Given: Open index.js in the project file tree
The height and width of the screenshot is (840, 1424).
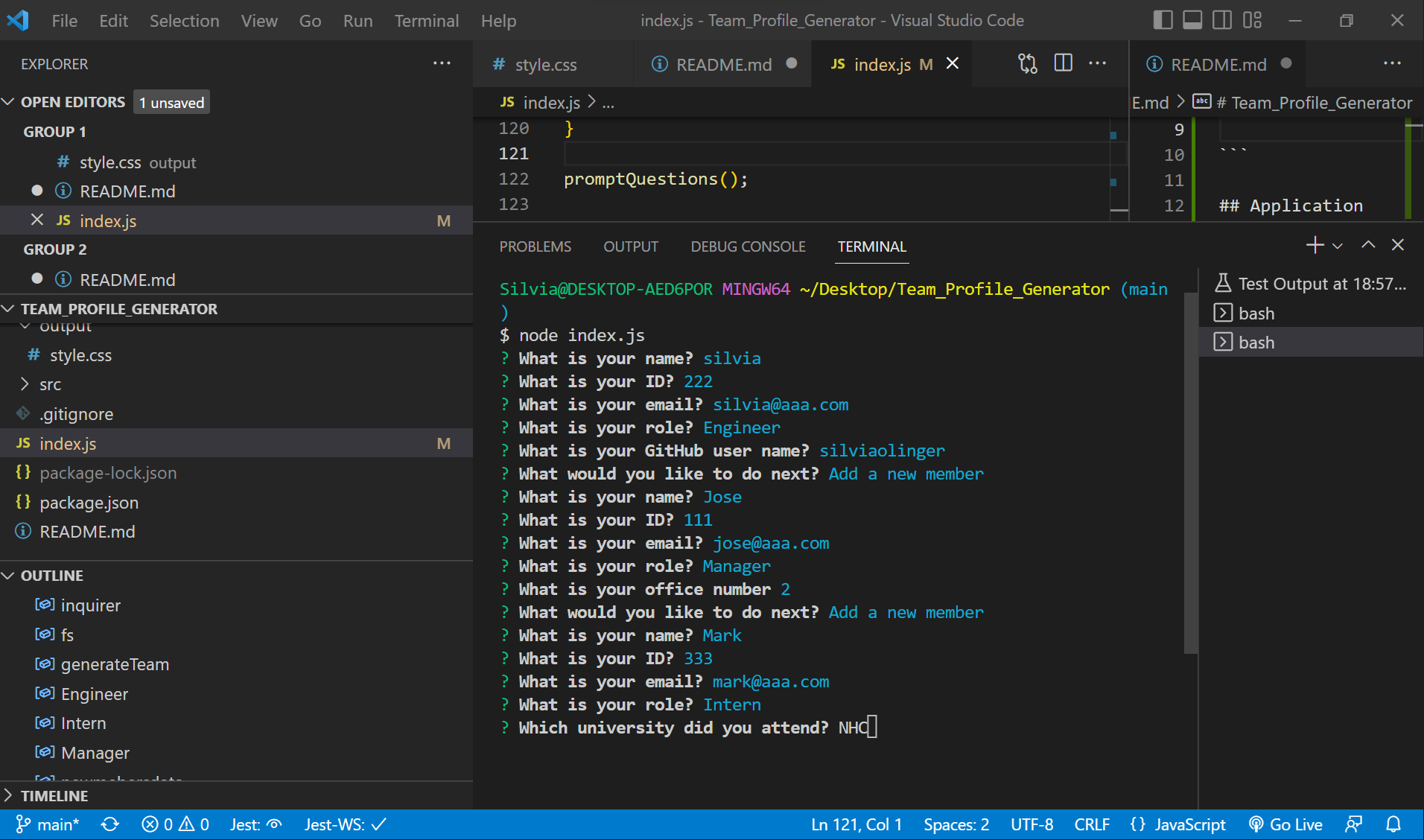Looking at the screenshot, I should (x=237, y=444).
